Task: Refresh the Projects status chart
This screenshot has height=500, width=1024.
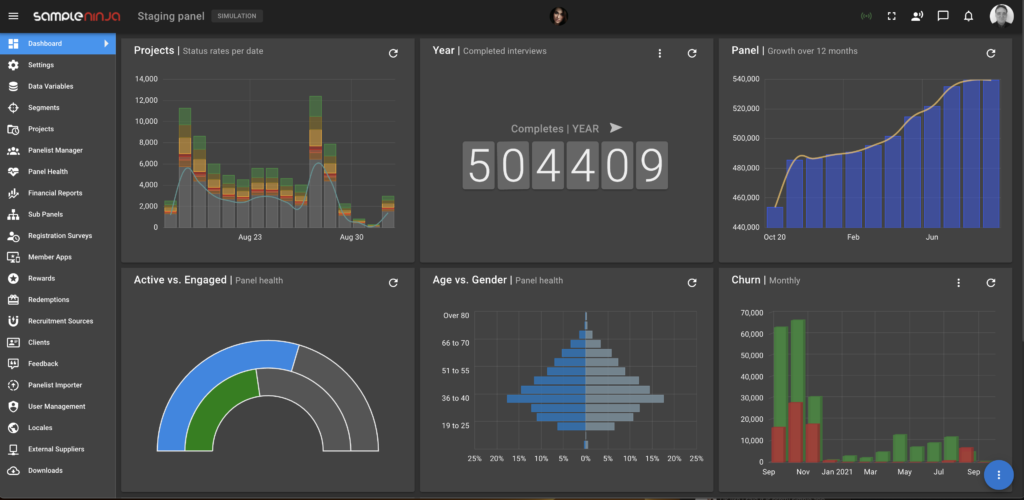Action: point(393,53)
